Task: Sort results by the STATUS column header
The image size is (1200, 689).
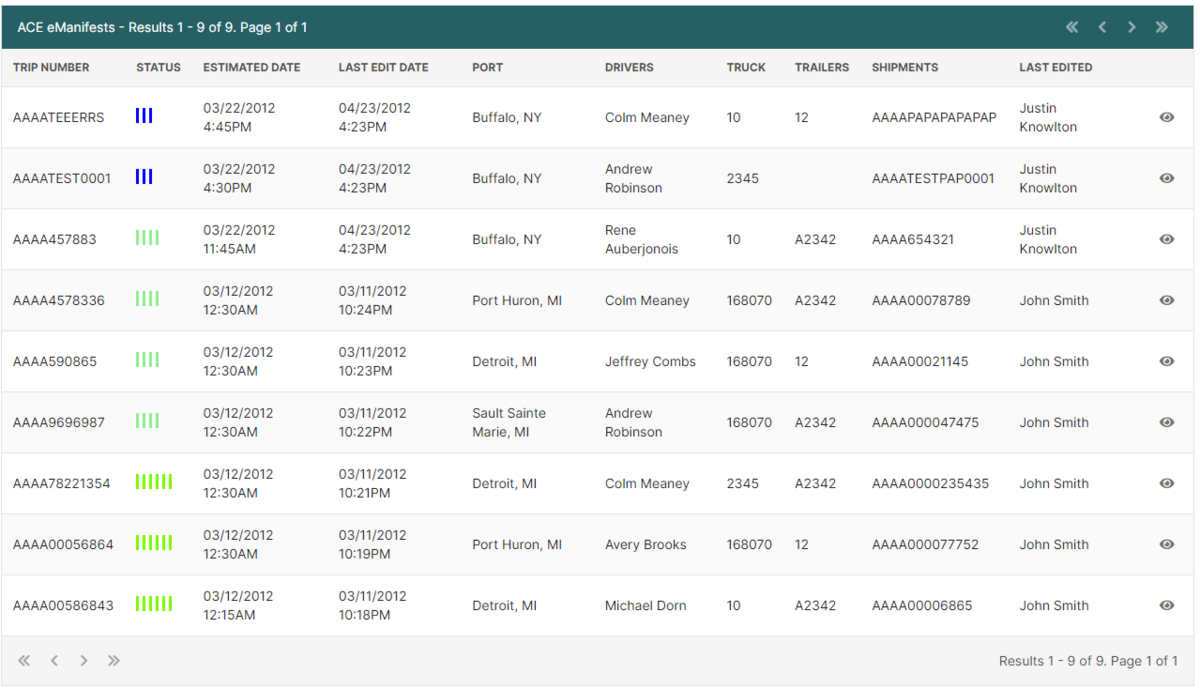Action: 158,67
